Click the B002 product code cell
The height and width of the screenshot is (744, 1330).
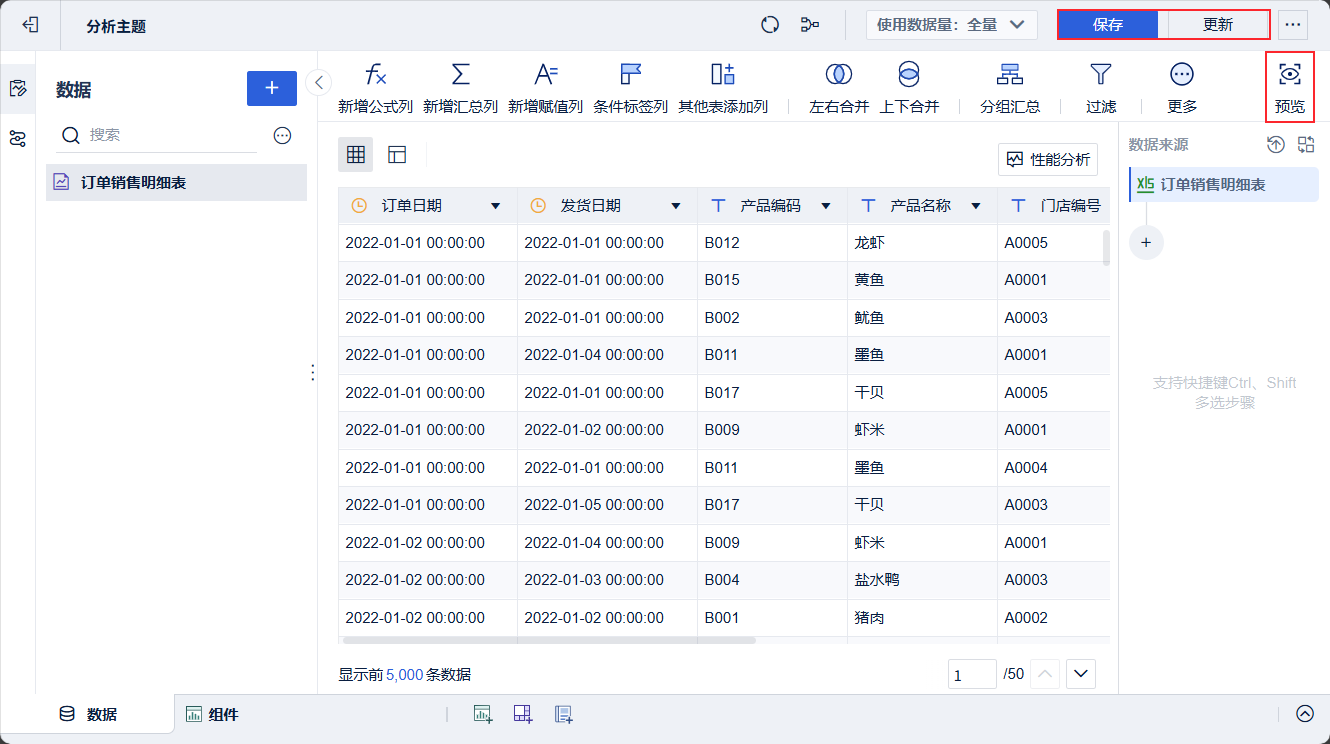tap(772, 318)
